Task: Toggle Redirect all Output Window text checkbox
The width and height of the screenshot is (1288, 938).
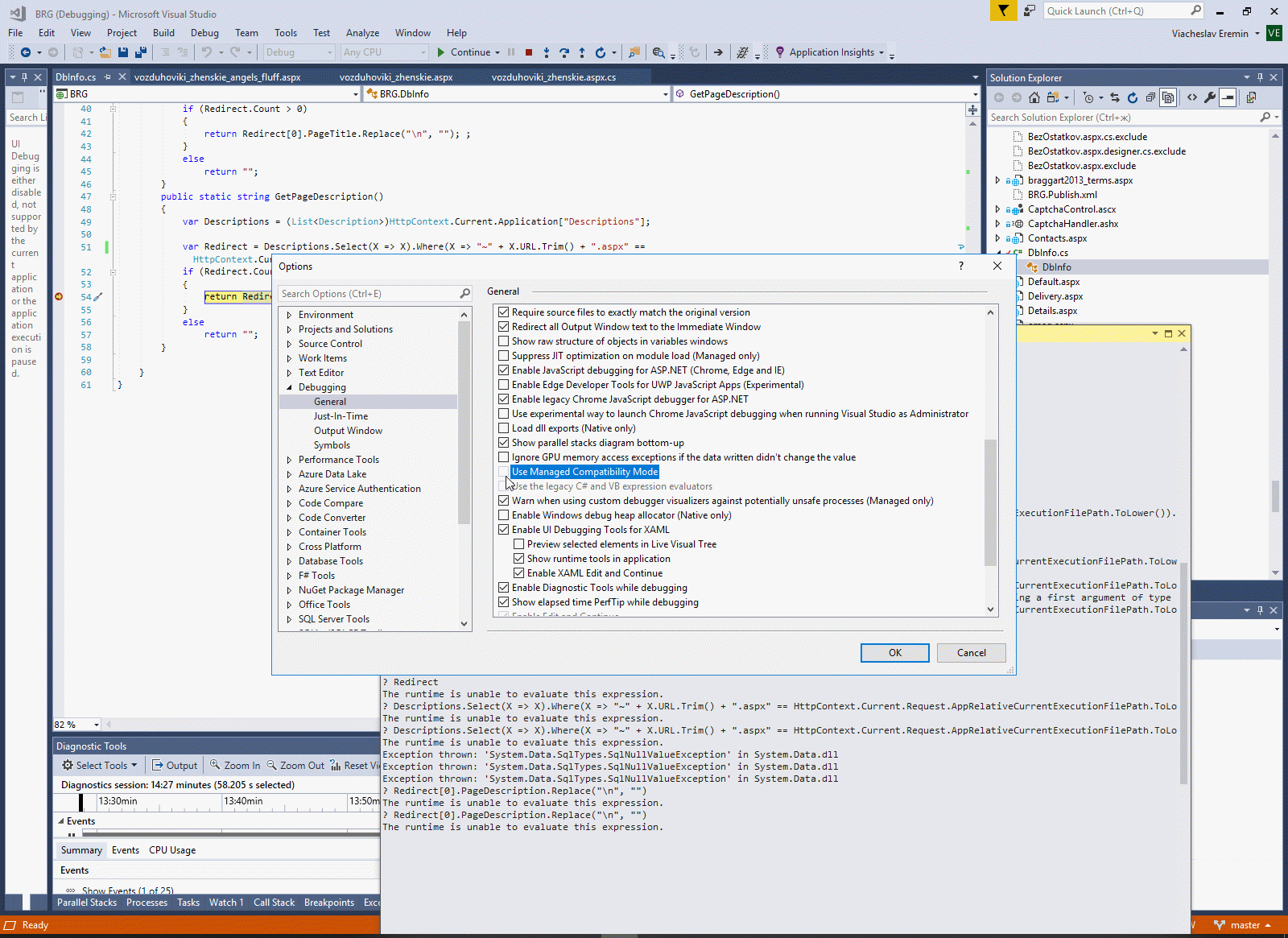Action: click(x=504, y=327)
